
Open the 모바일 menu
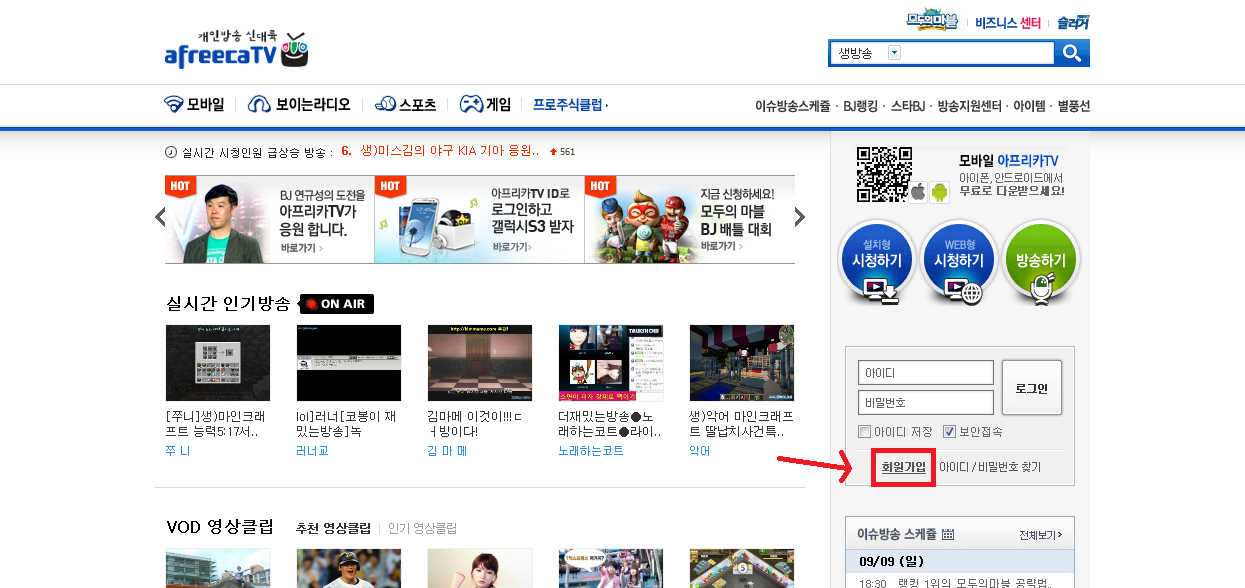tap(194, 104)
